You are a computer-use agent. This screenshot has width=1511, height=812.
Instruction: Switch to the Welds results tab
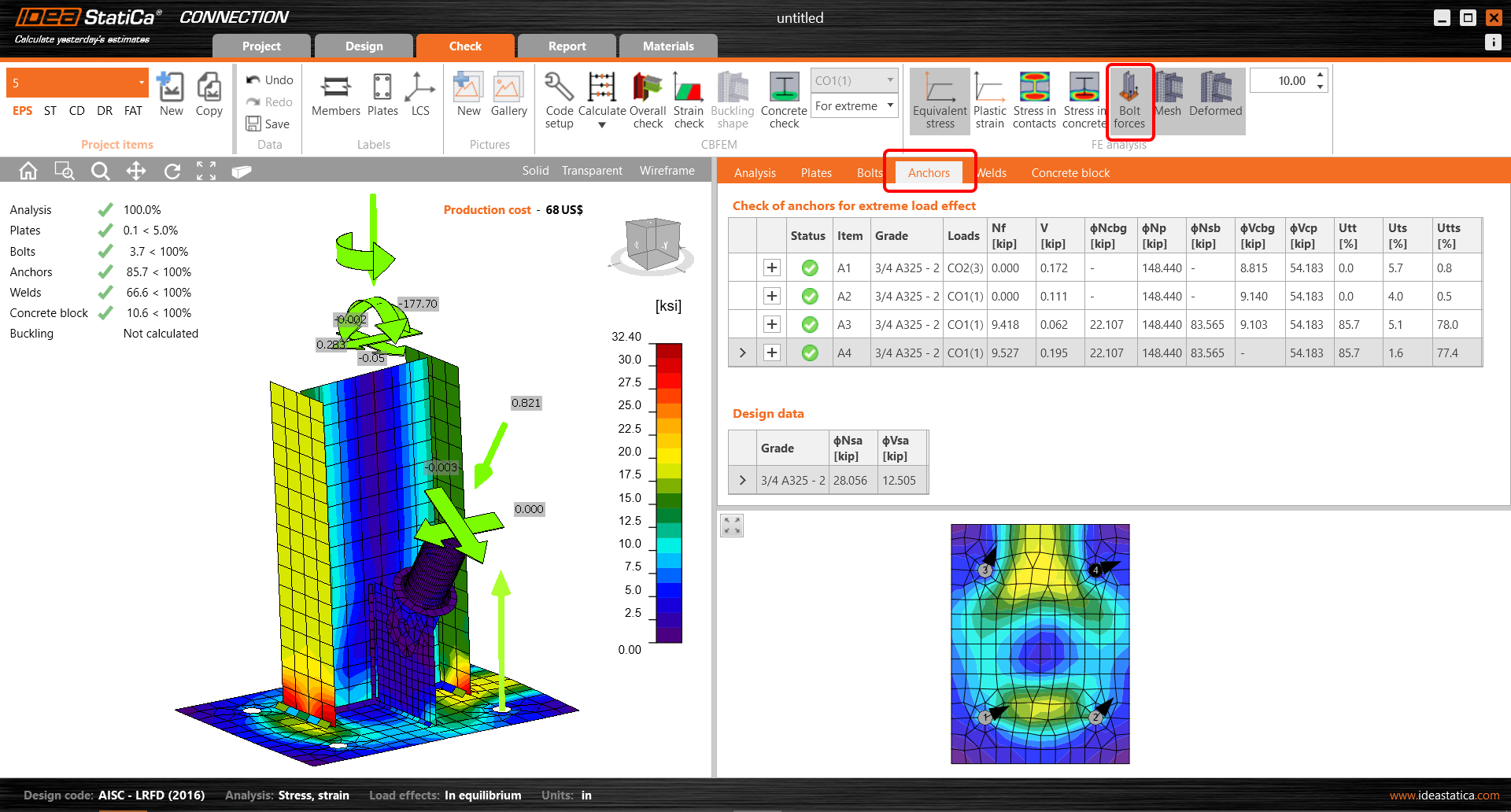[x=991, y=172]
